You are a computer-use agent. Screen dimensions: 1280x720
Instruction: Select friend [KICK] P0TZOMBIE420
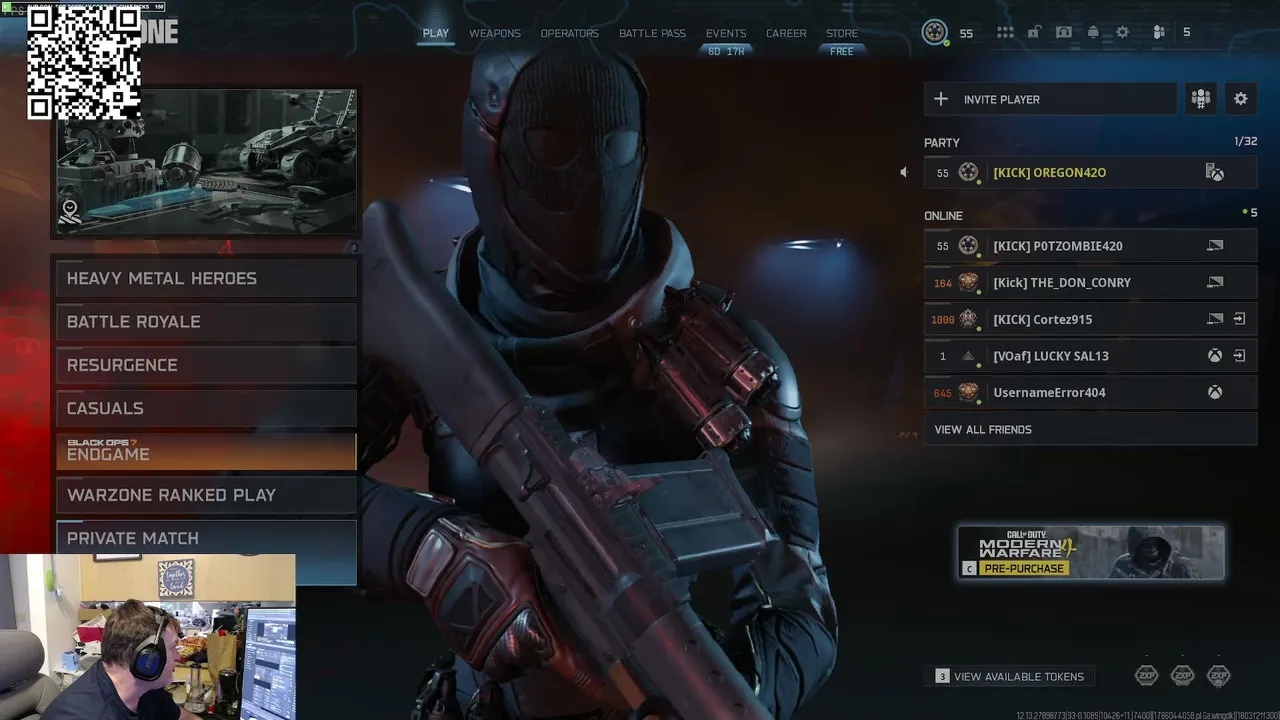pyautogui.click(x=1090, y=246)
